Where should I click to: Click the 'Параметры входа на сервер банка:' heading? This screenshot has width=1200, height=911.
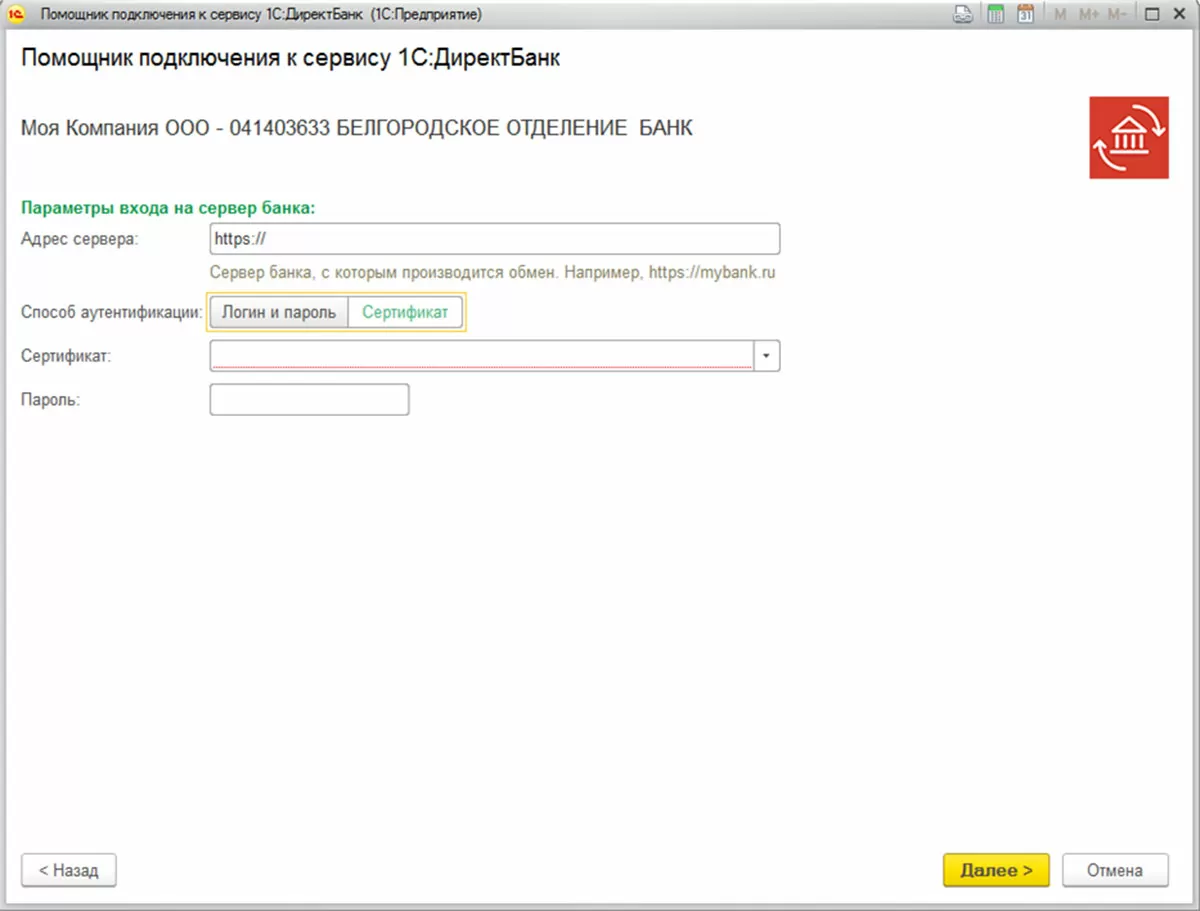tap(168, 208)
